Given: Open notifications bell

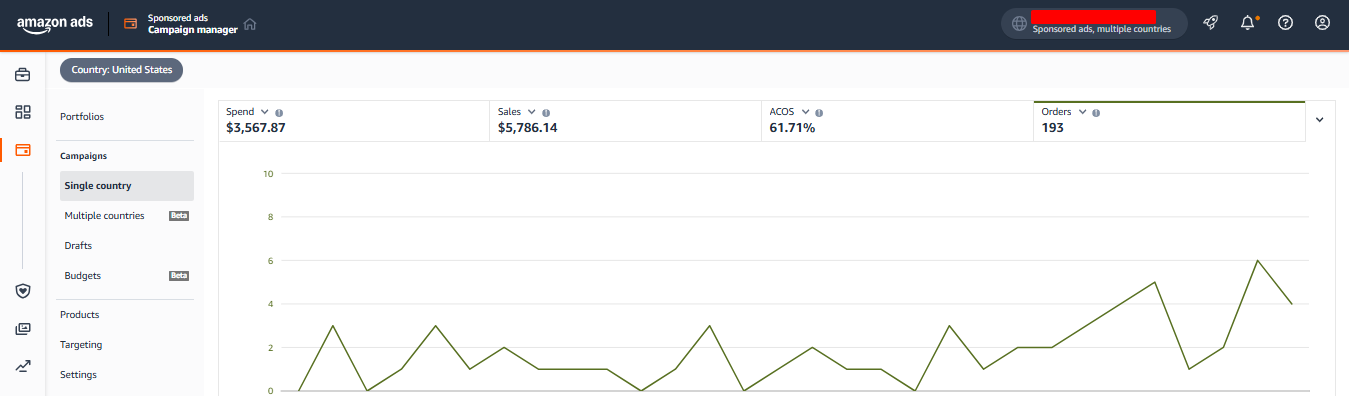Looking at the screenshot, I should (1248, 23).
